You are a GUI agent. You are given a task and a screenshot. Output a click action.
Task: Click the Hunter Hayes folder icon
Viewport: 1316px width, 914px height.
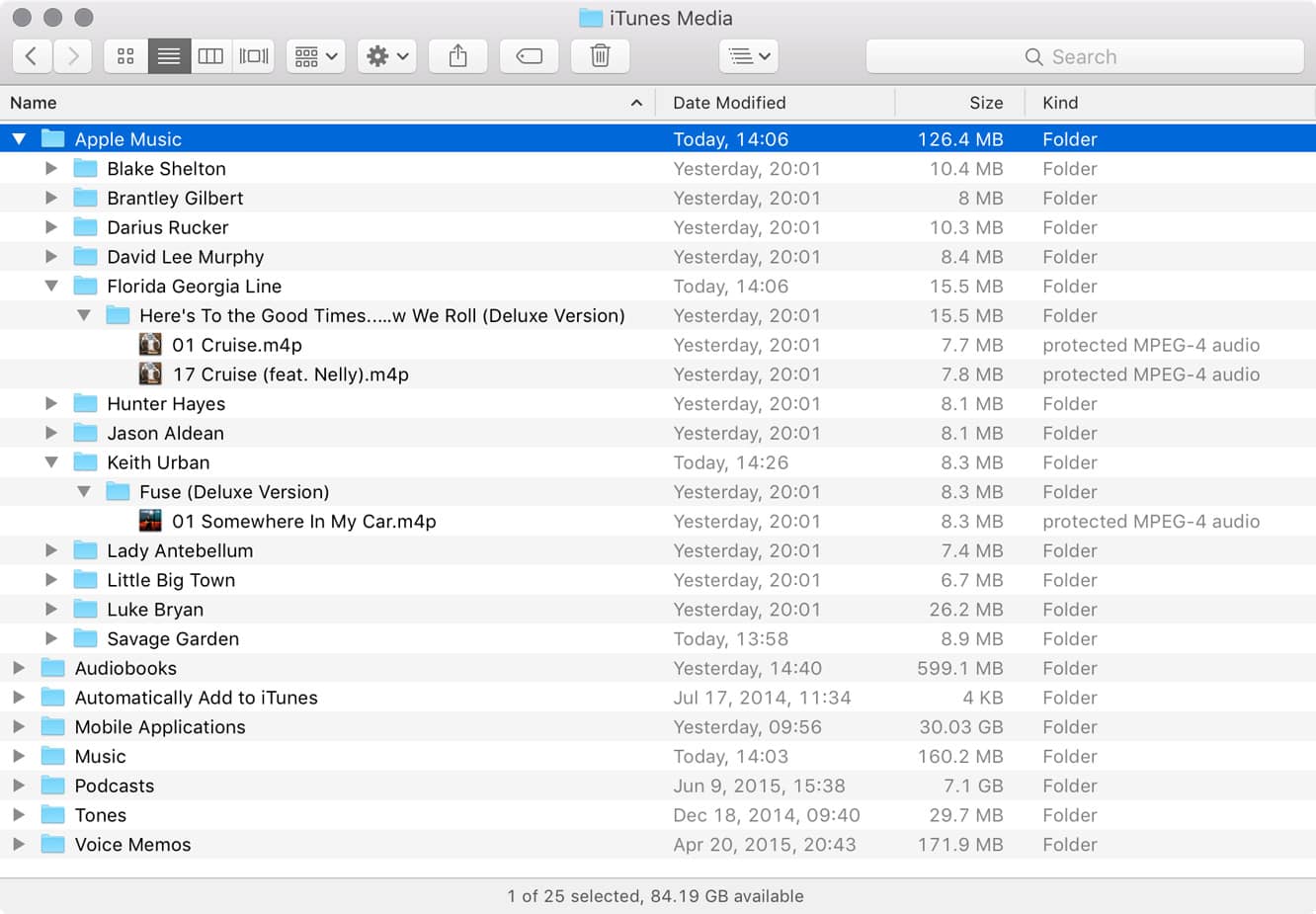click(x=86, y=403)
